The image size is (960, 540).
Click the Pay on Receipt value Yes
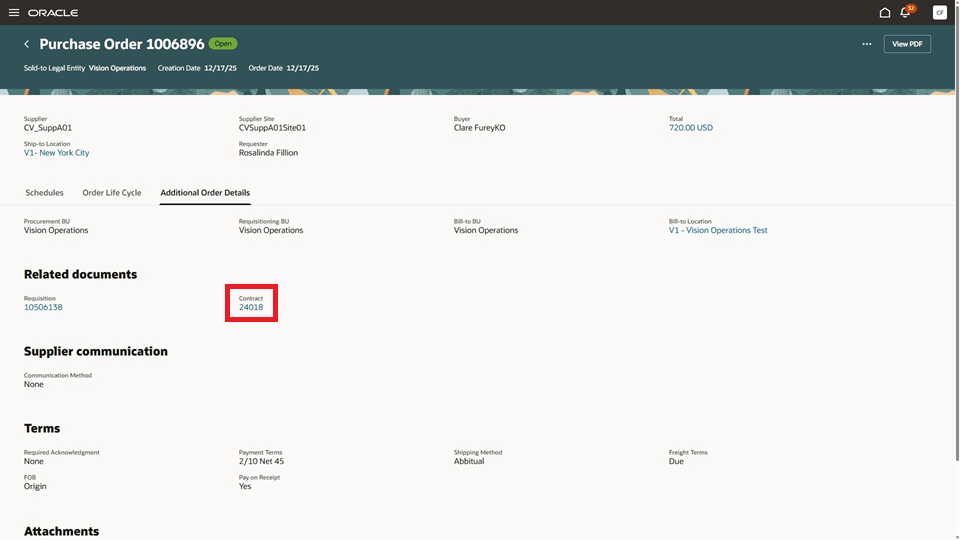[245, 487]
